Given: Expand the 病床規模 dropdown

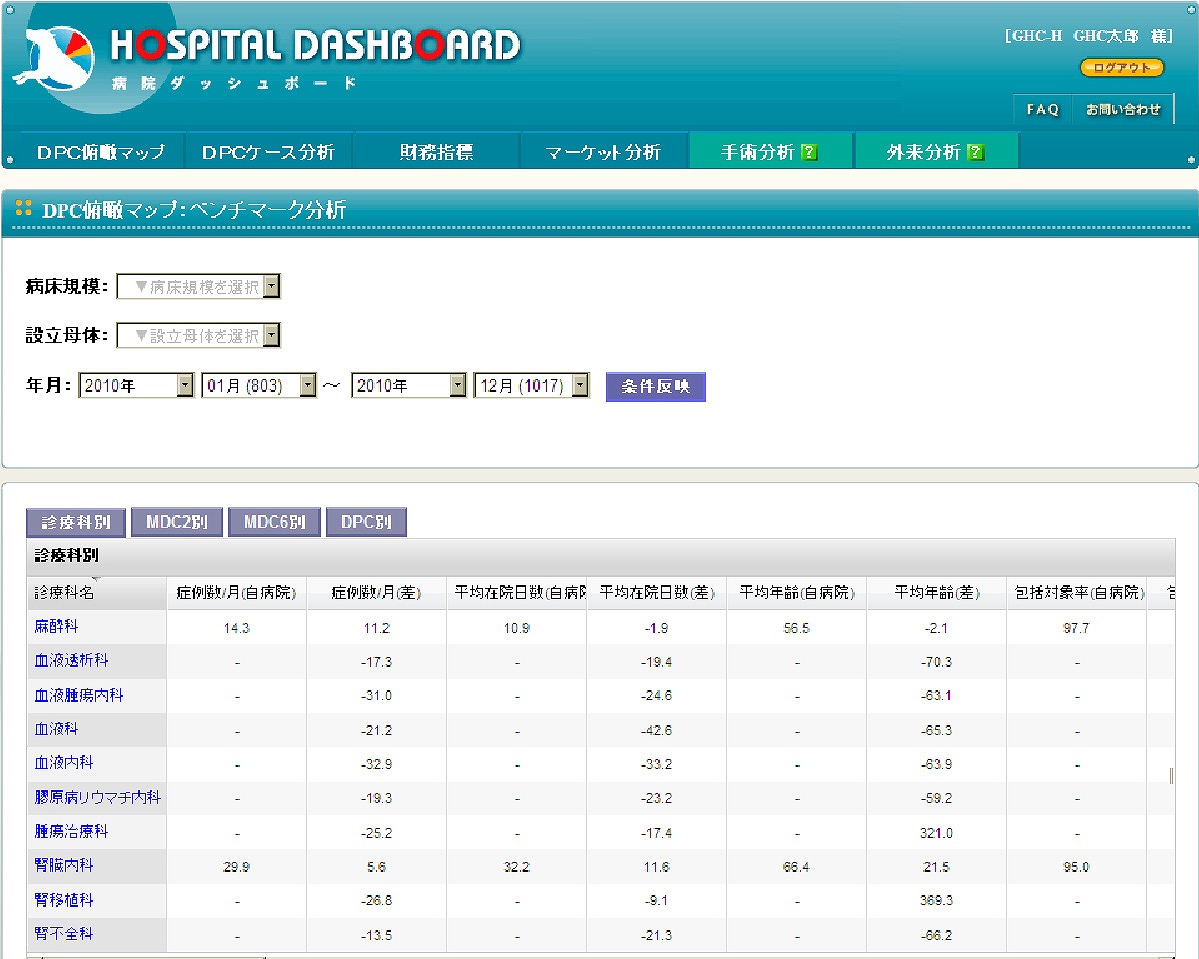Looking at the screenshot, I should click(x=199, y=286).
